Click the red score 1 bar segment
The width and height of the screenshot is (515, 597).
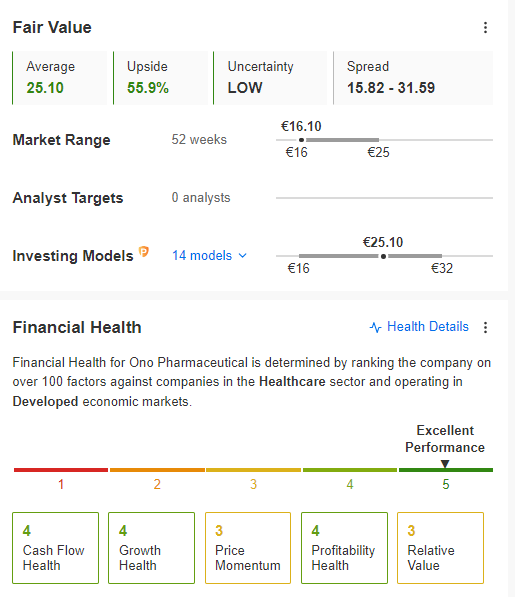(61, 470)
